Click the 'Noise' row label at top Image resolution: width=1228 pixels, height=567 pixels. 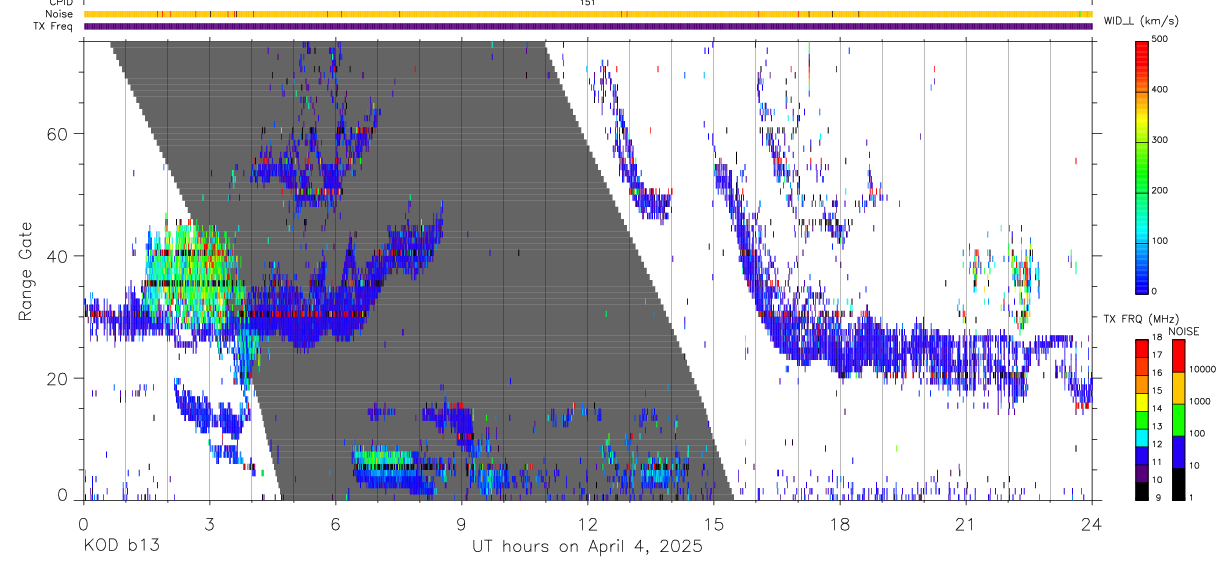[x=61, y=14]
